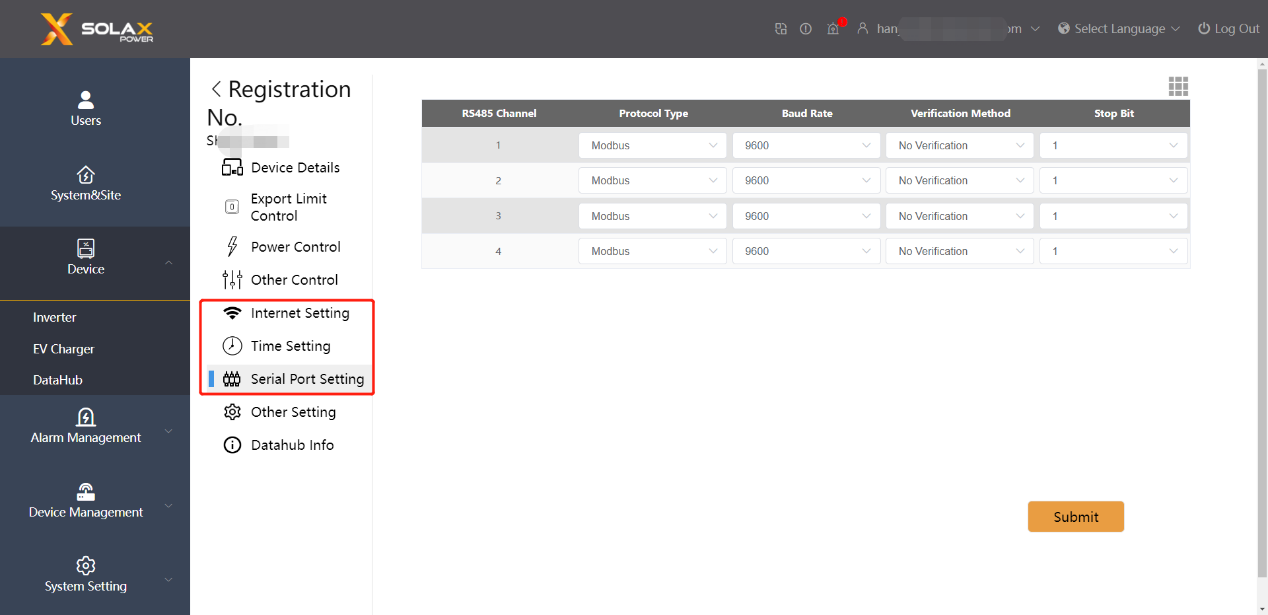Open the Internet Setting menu item
The height and width of the screenshot is (615, 1268).
click(x=299, y=313)
